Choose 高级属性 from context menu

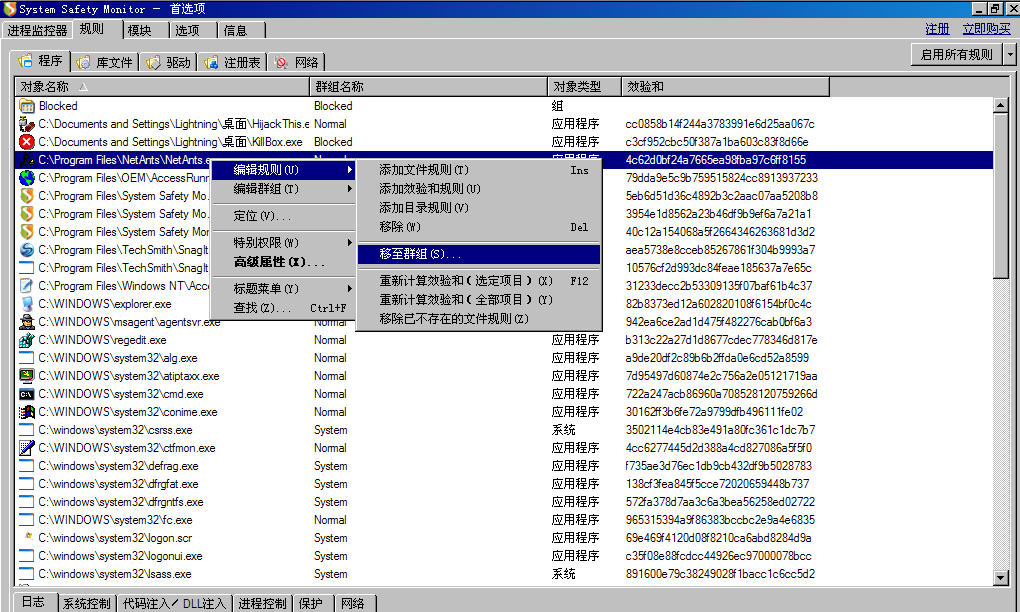284,262
